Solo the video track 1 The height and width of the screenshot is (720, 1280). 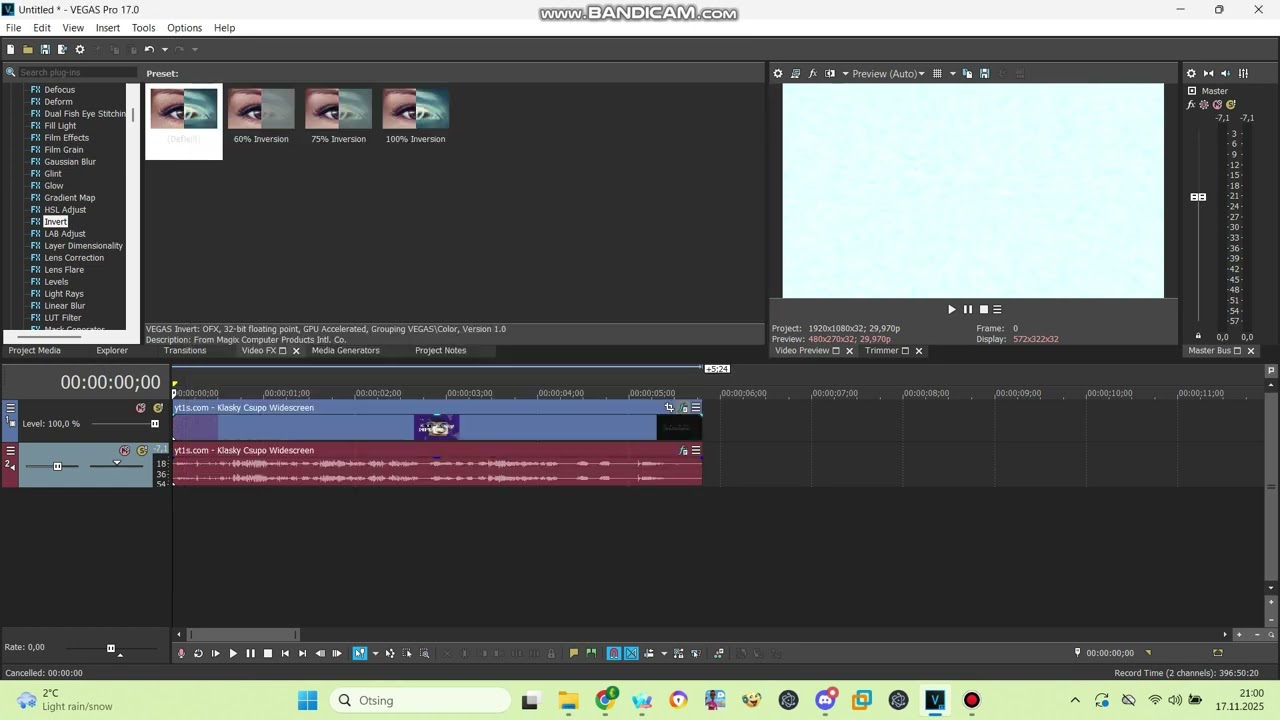point(158,408)
